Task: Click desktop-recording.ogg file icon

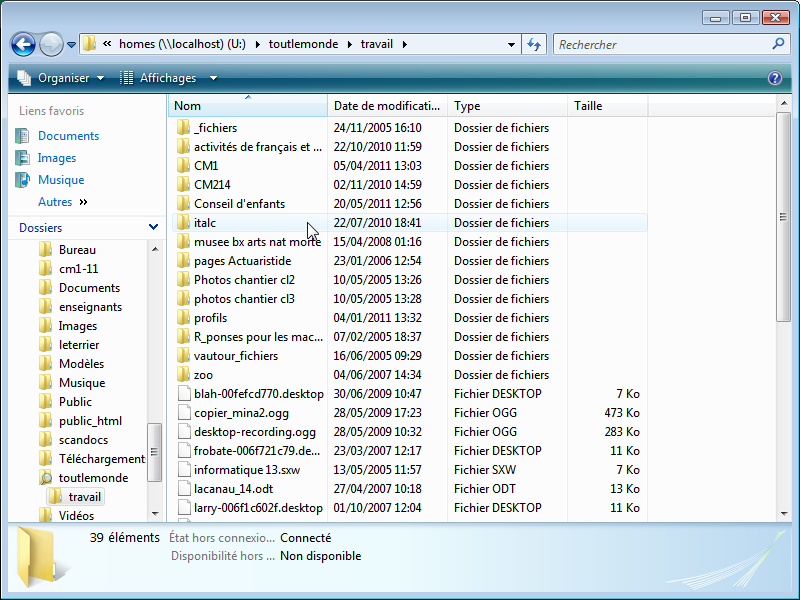Action: coord(184,432)
